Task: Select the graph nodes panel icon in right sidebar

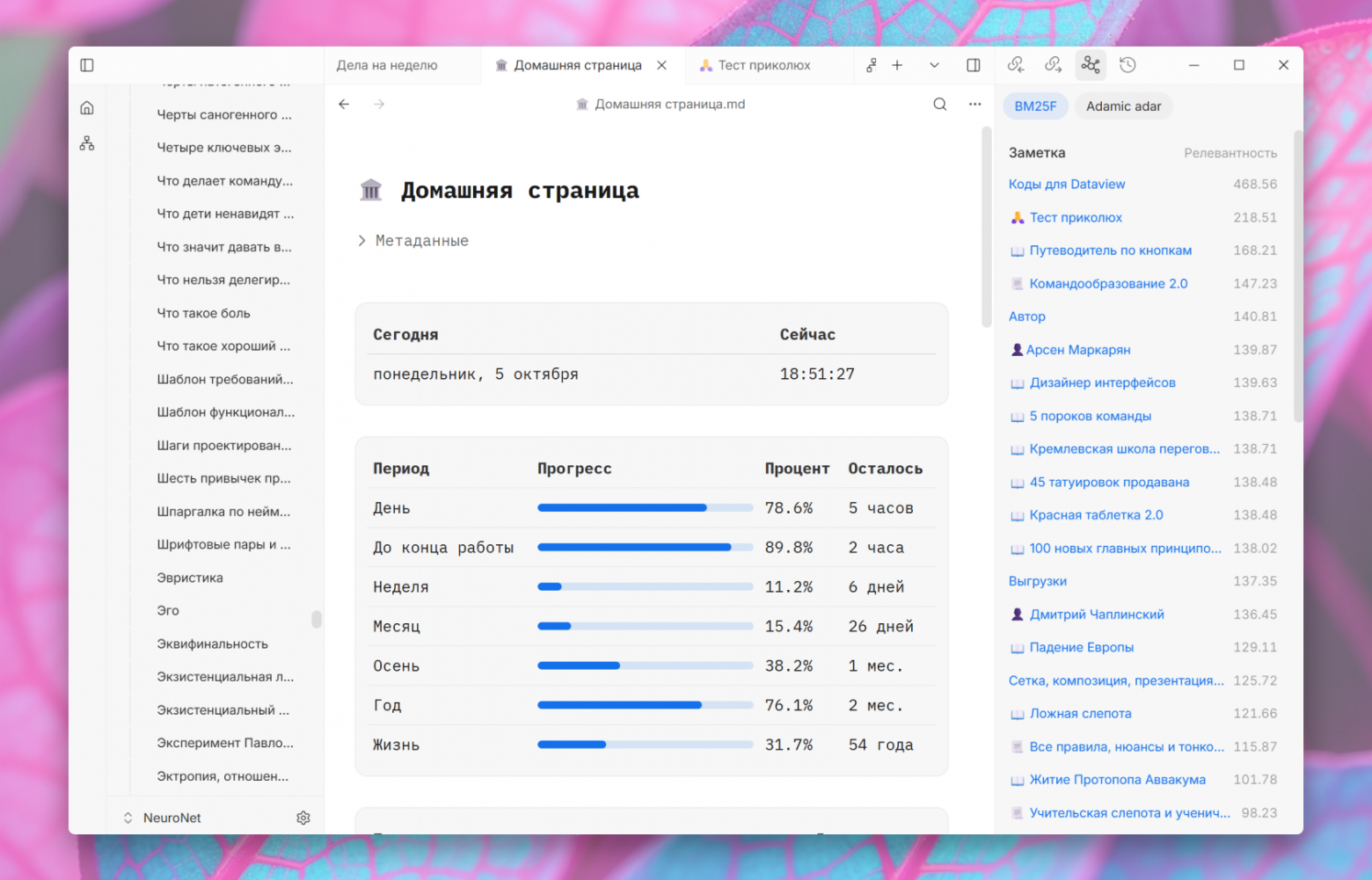Action: [1091, 65]
